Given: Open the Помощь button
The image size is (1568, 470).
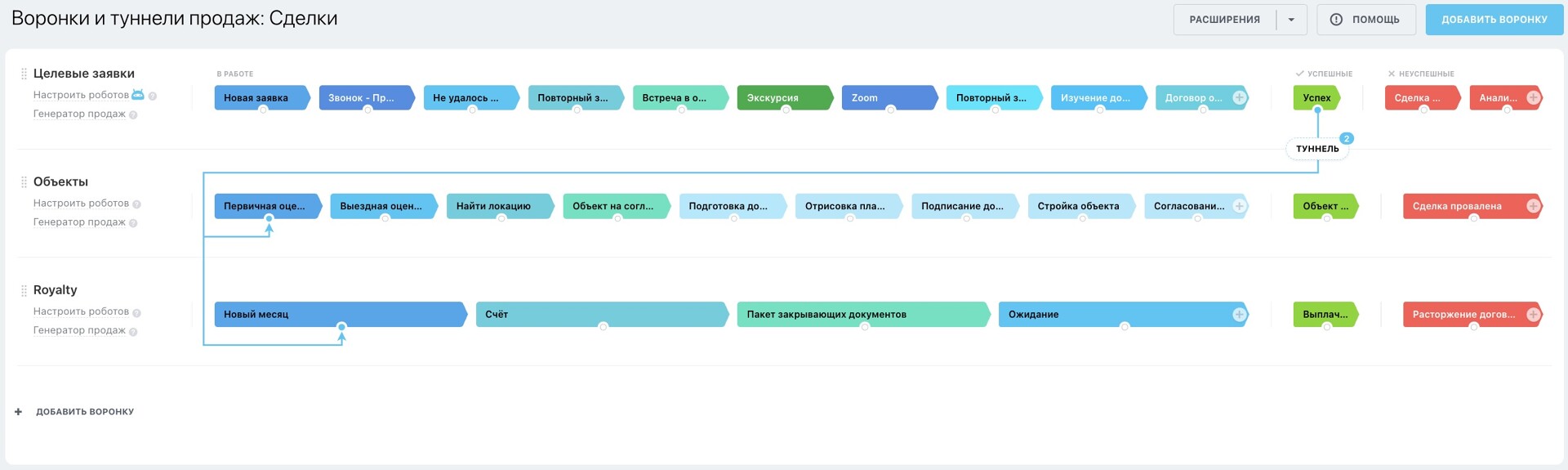Looking at the screenshot, I should coord(1365,20).
